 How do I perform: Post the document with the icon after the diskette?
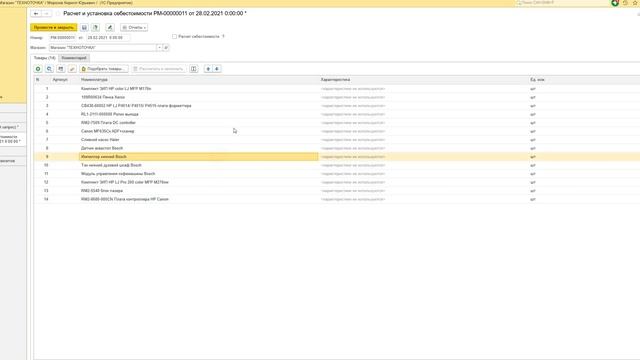click(x=96, y=27)
